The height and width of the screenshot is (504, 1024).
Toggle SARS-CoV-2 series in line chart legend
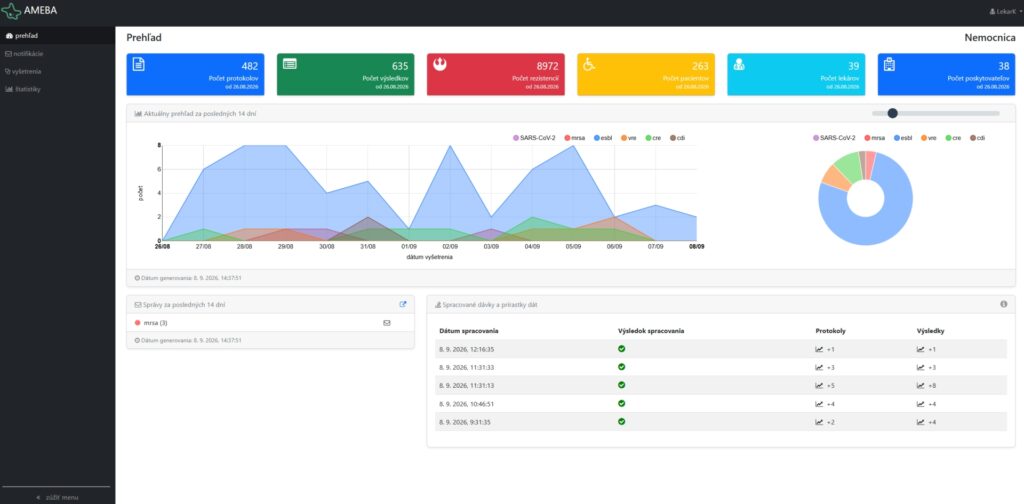point(534,138)
